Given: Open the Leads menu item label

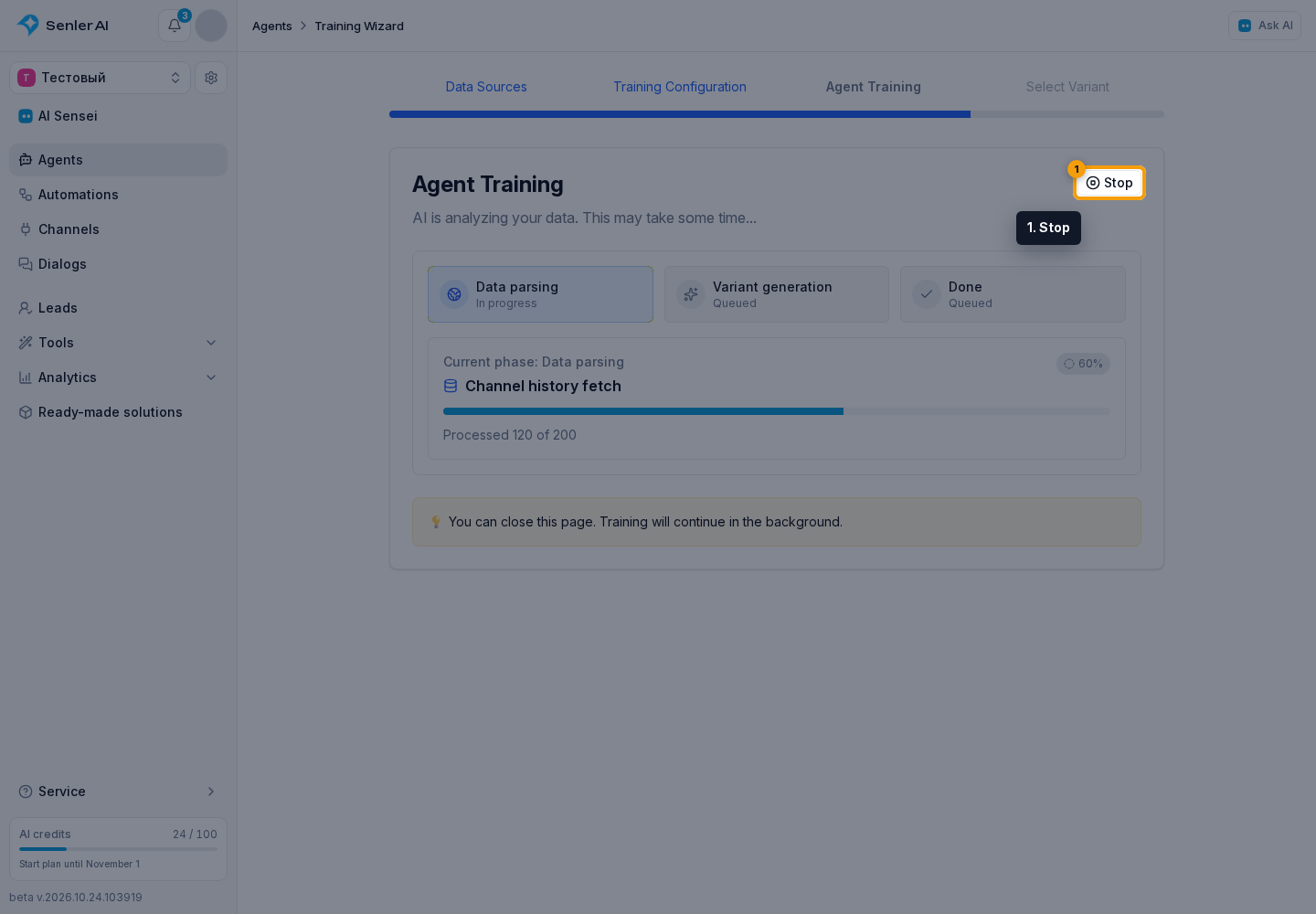Looking at the screenshot, I should (x=58, y=308).
